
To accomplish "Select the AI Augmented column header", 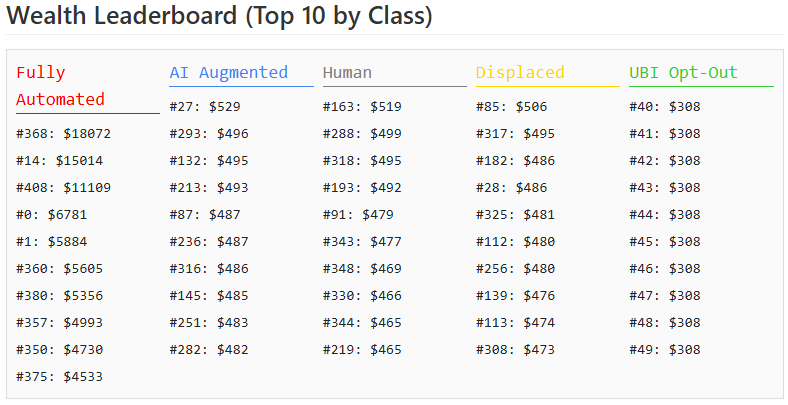I will coord(229,73).
